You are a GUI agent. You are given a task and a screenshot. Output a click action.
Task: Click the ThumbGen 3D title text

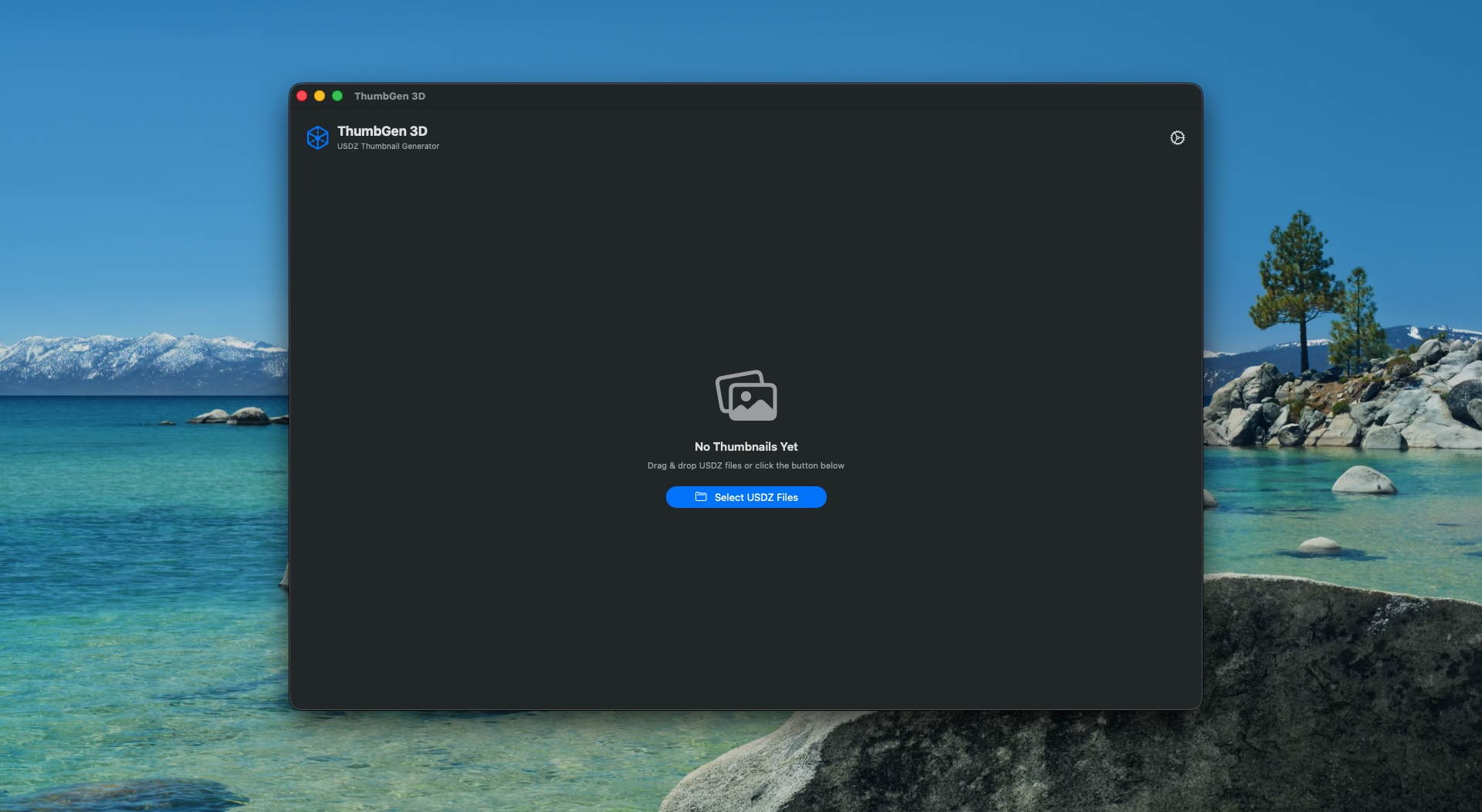(381, 131)
